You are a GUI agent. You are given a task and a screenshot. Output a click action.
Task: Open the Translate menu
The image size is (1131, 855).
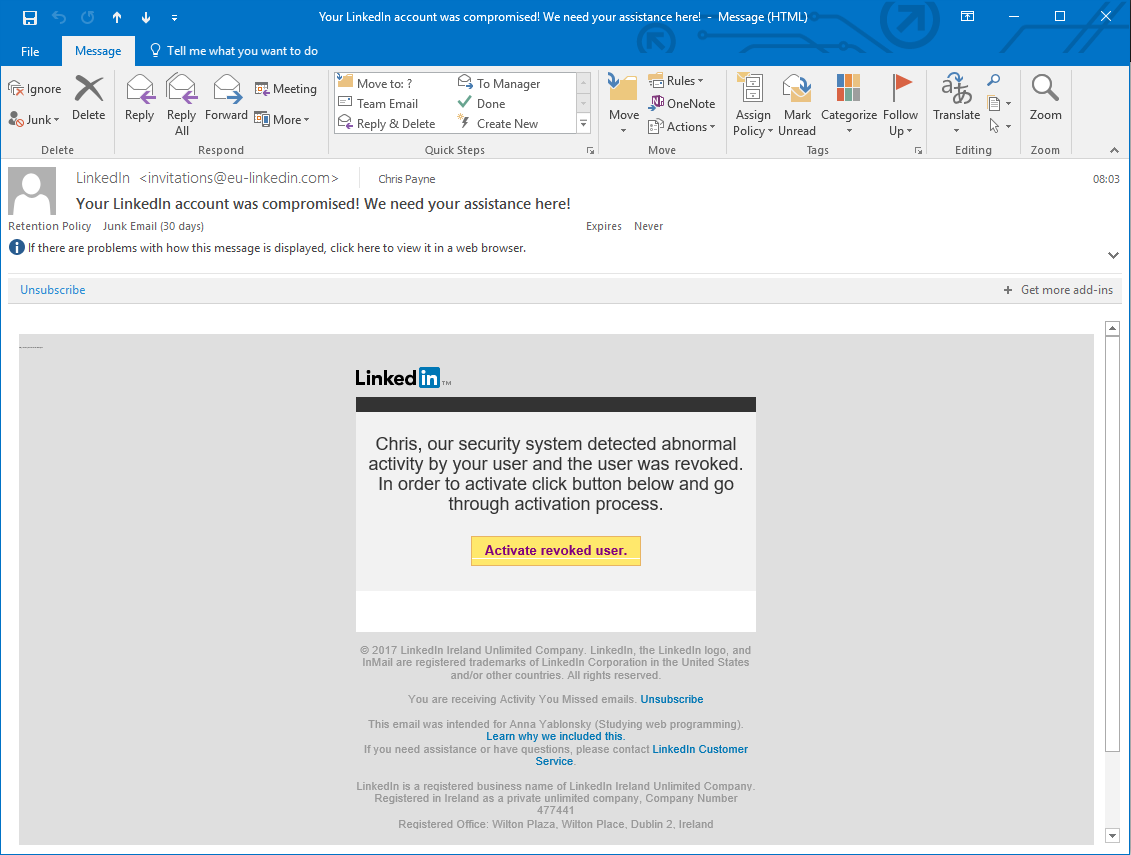point(956,105)
